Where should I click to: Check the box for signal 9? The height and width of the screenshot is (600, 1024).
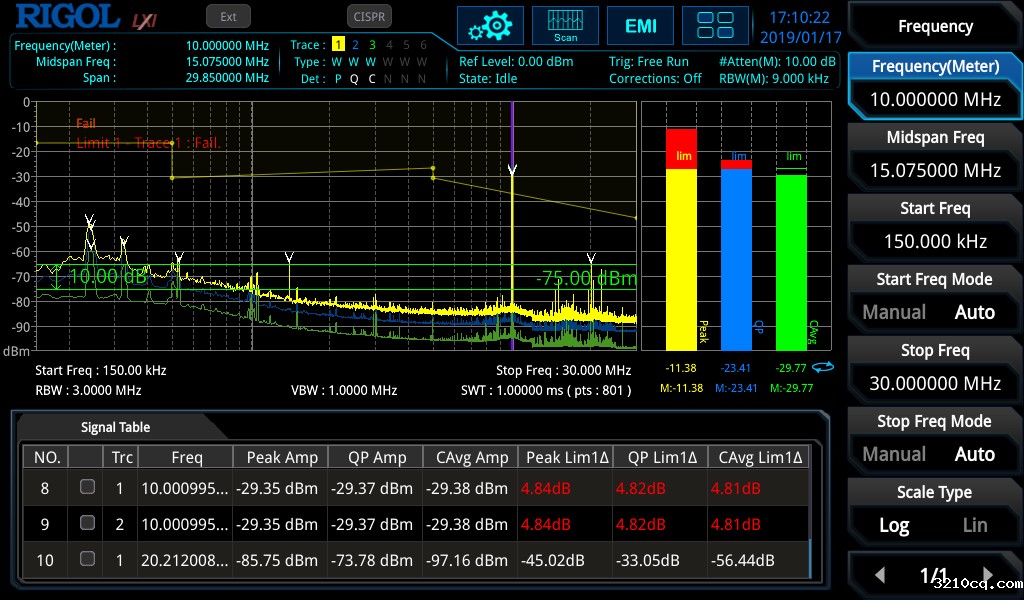[87, 523]
